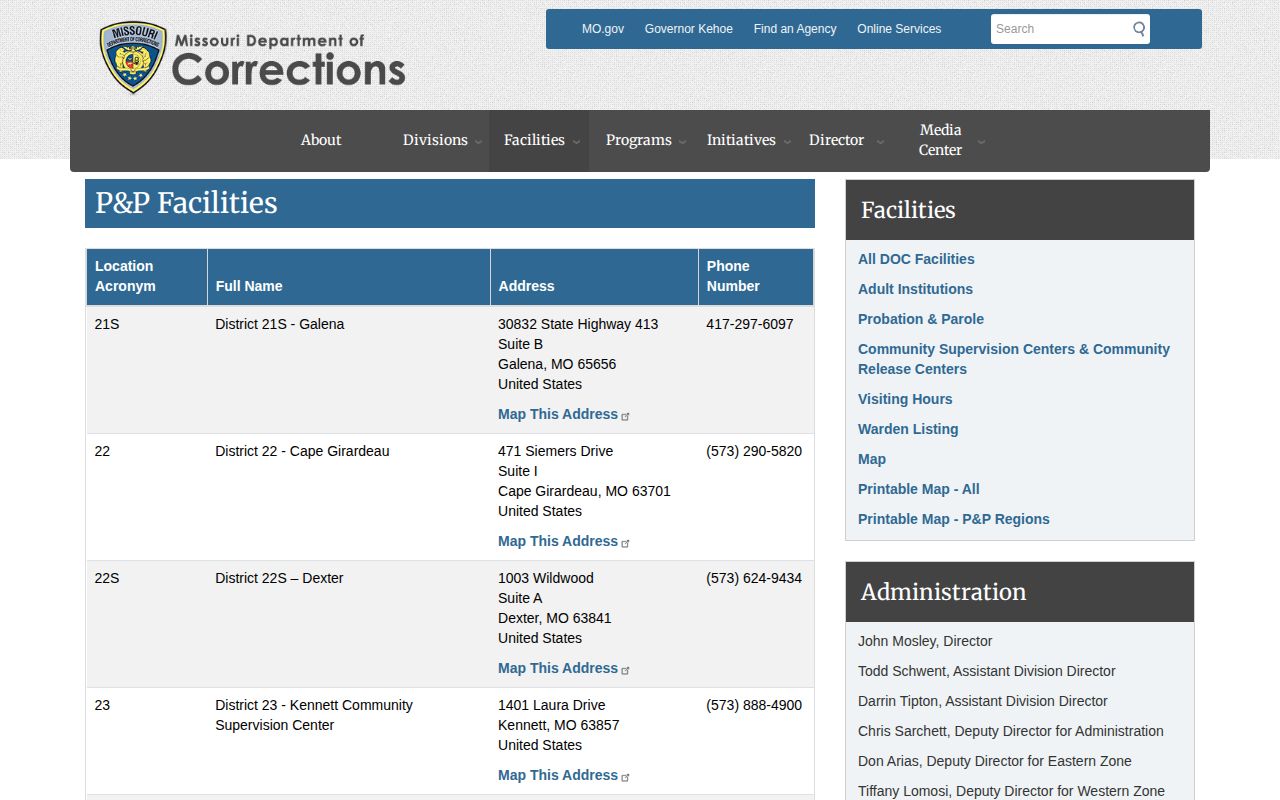1280x800 pixels.
Task: Click address 1401 Laura Drive
Action: coord(552,705)
